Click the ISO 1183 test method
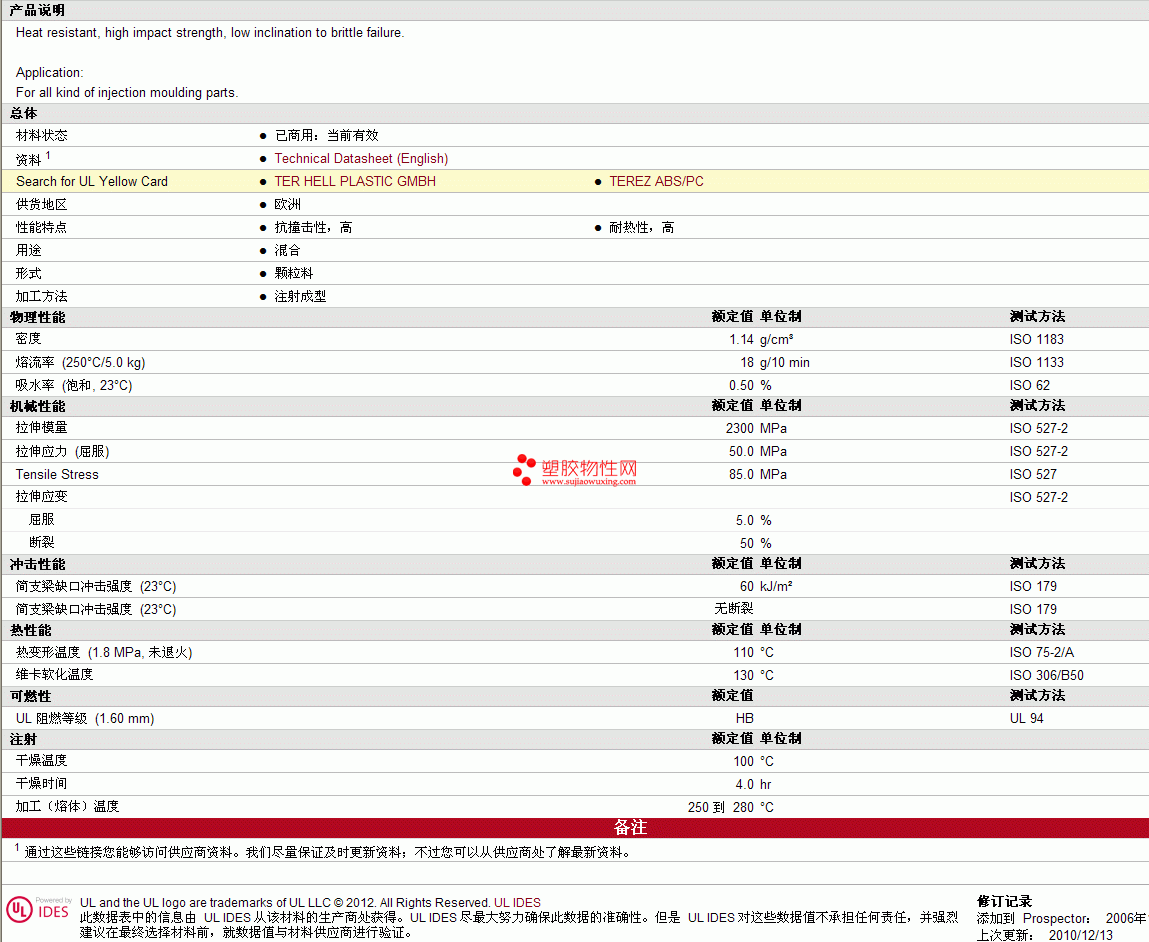This screenshot has width=1149, height=942. pos(1036,339)
